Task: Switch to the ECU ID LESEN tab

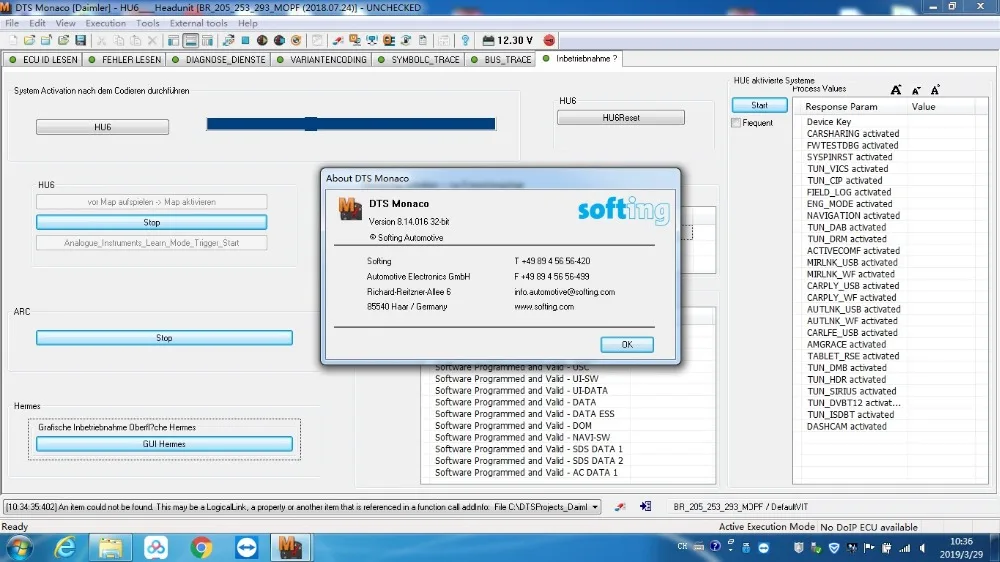Action: (x=43, y=59)
